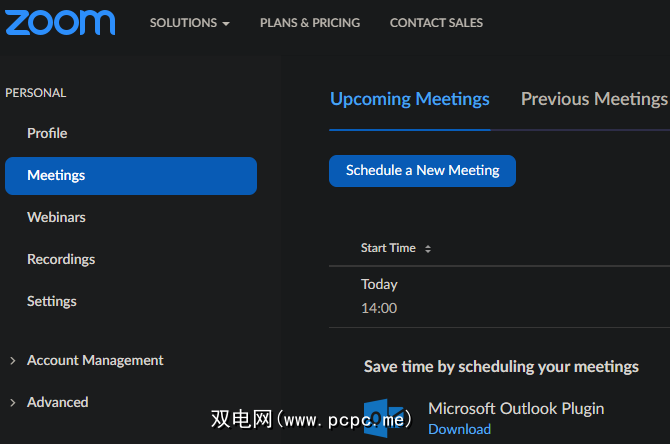Open the Contact Sales page
670x444 pixels.
[x=436, y=23]
